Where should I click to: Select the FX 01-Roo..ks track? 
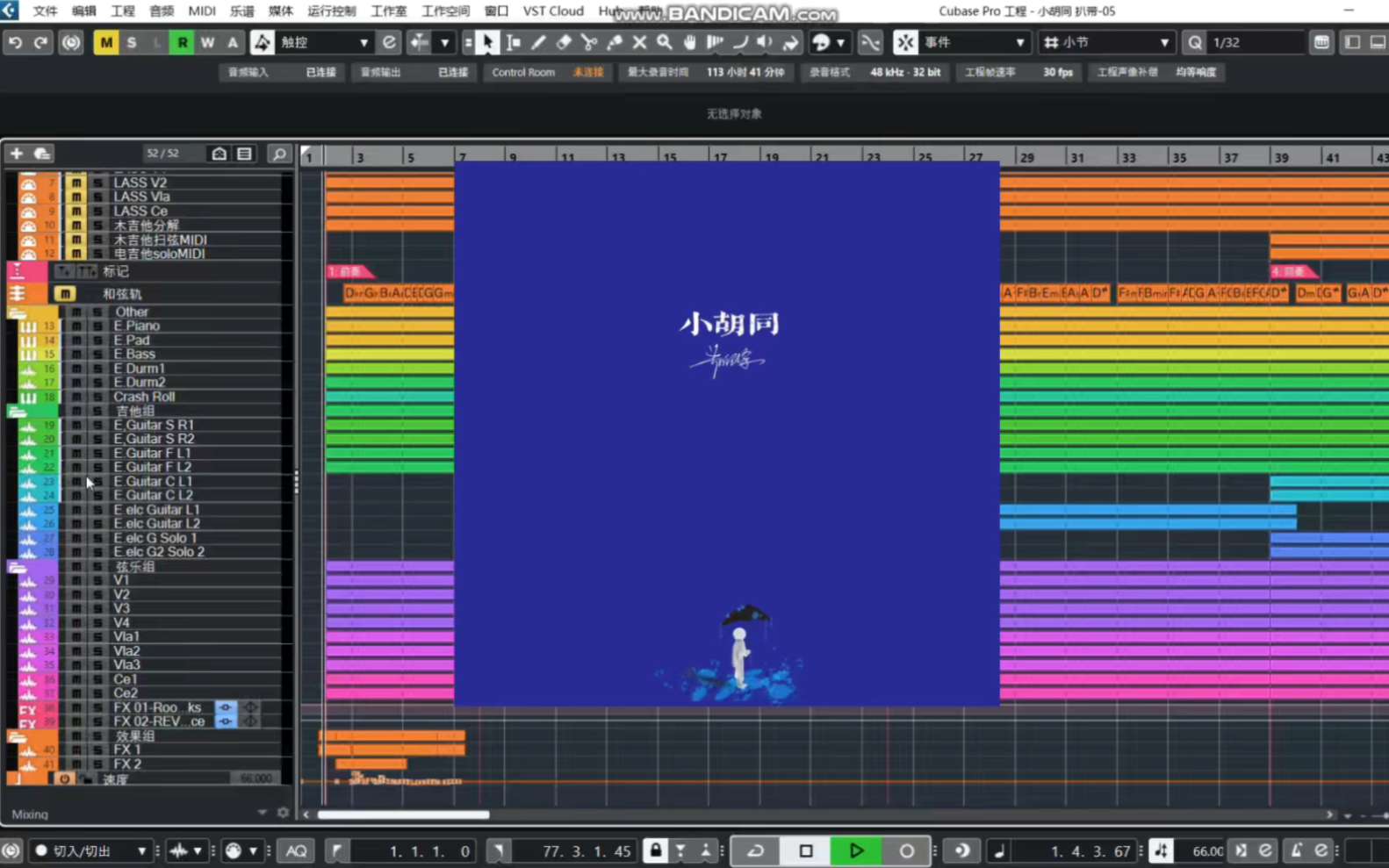click(157, 707)
